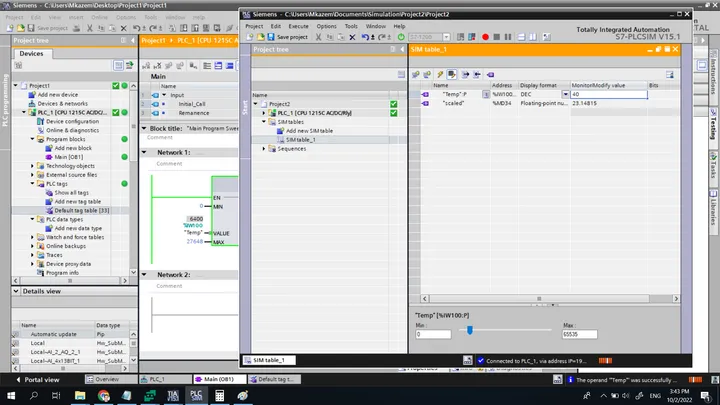Open the Tools menu in PLCSIM
The width and height of the screenshot is (720, 405).
click(x=351, y=26)
